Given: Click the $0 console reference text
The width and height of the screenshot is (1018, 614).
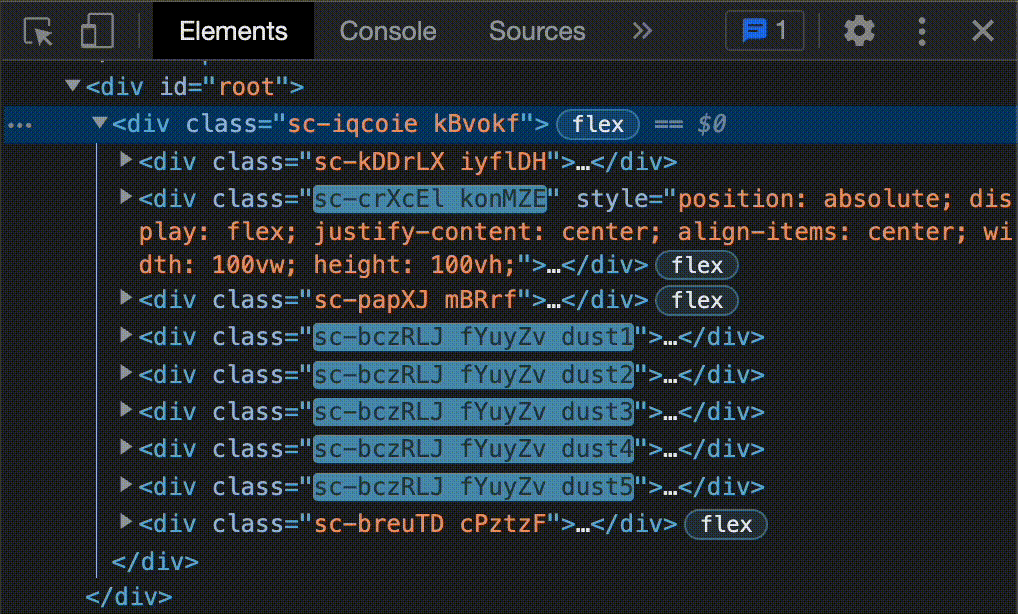Looking at the screenshot, I should click(x=712, y=124).
